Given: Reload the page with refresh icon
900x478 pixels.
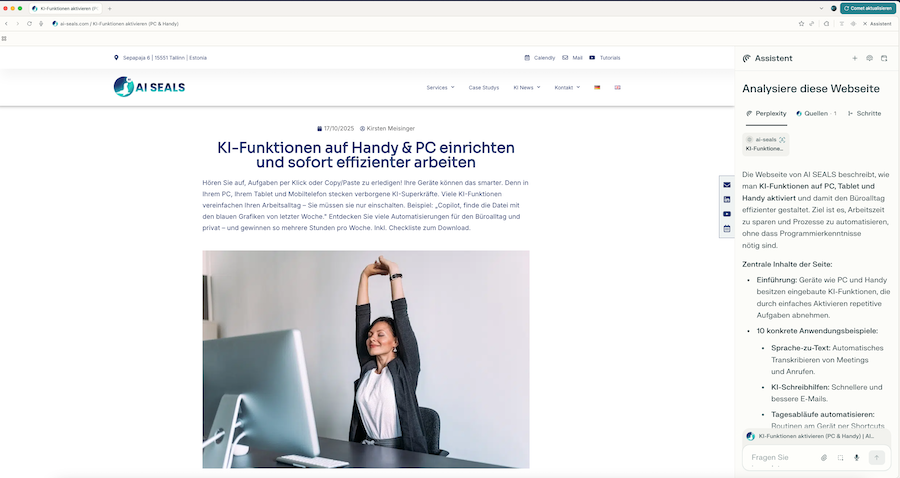Looking at the screenshot, I should coord(29,24).
